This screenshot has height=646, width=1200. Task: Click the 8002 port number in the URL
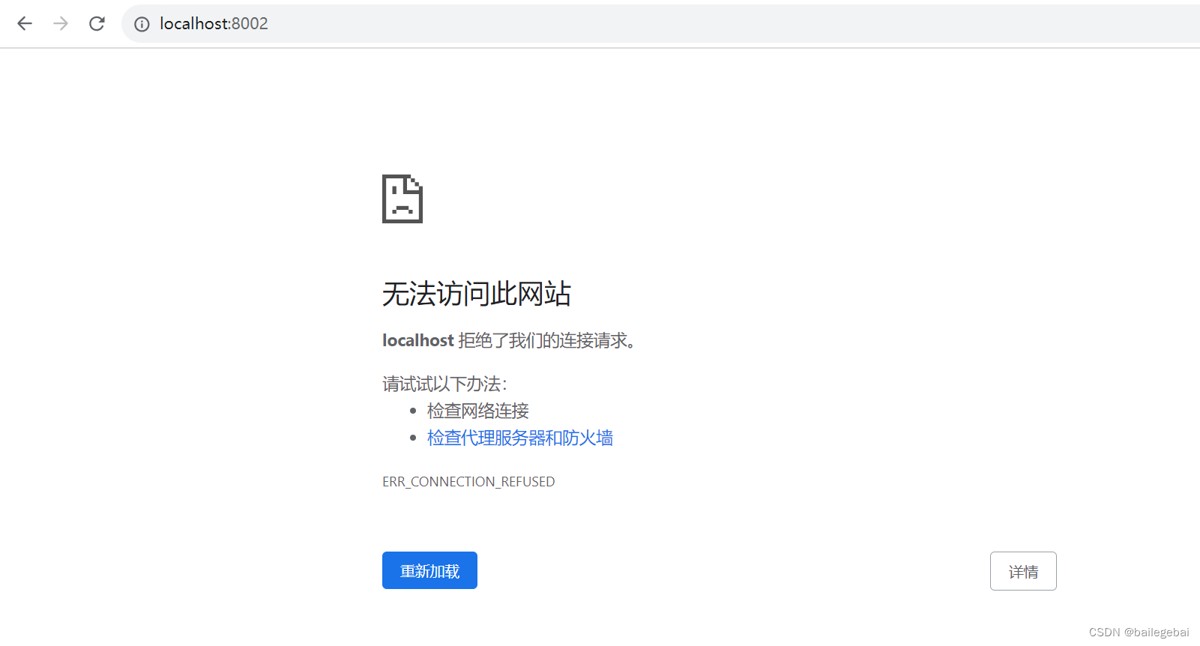coord(250,24)
